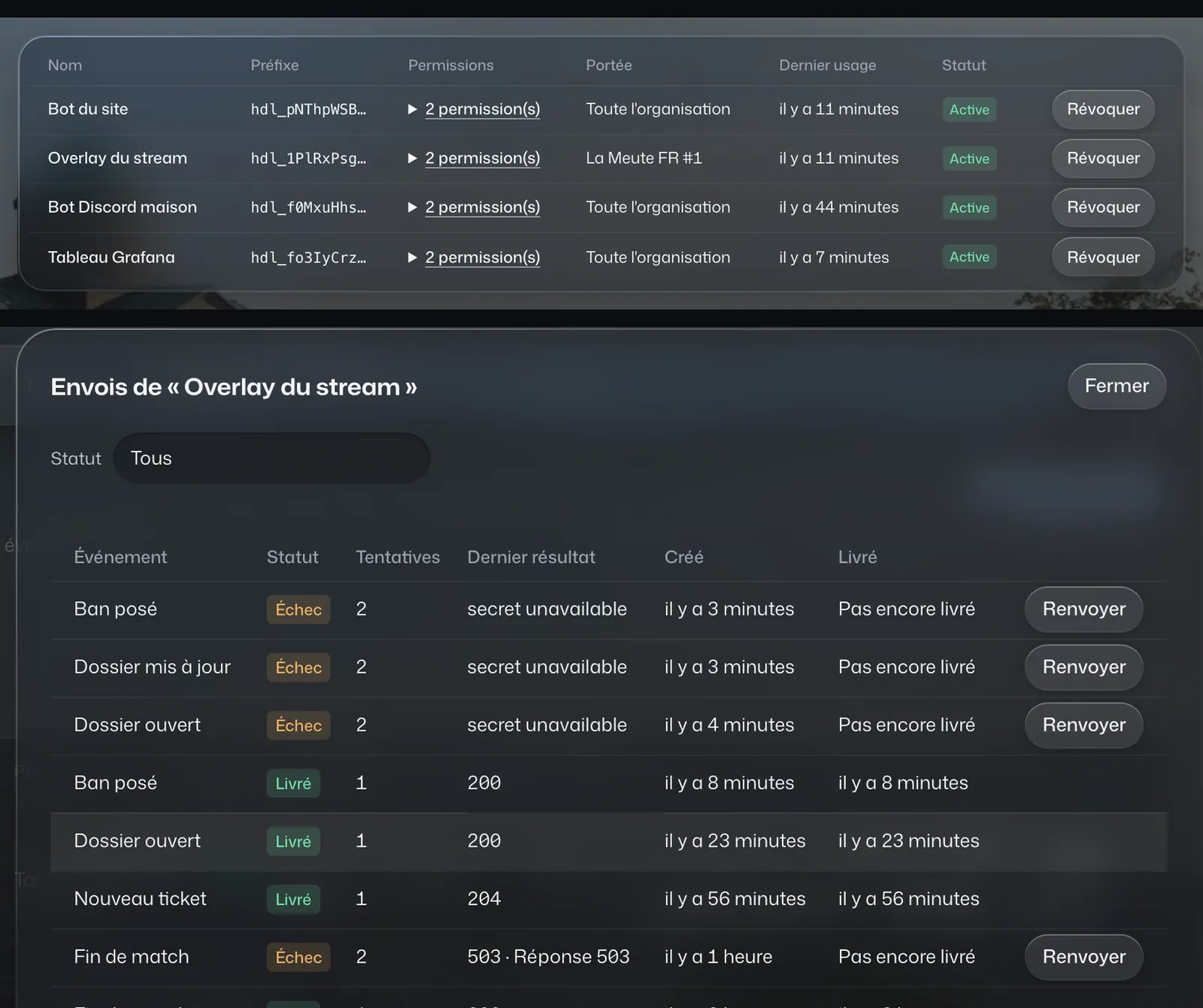Click the prefix hdl_1PlRxPsg…
1203x1008 pixels.
tap(308, 158)
